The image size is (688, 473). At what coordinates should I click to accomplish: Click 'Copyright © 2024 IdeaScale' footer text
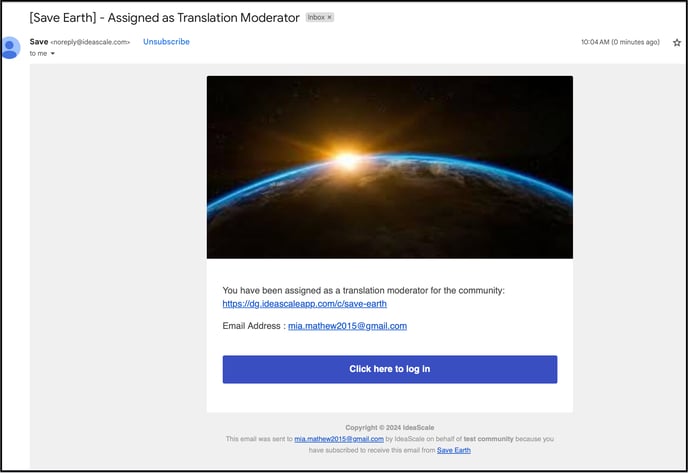coord(390,427)
